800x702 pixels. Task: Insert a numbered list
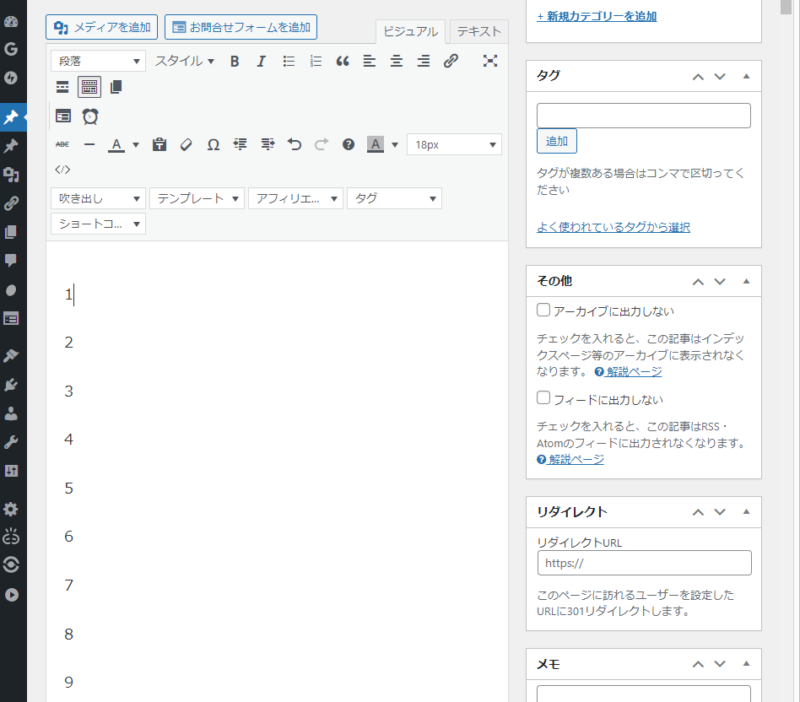(316, 61)
